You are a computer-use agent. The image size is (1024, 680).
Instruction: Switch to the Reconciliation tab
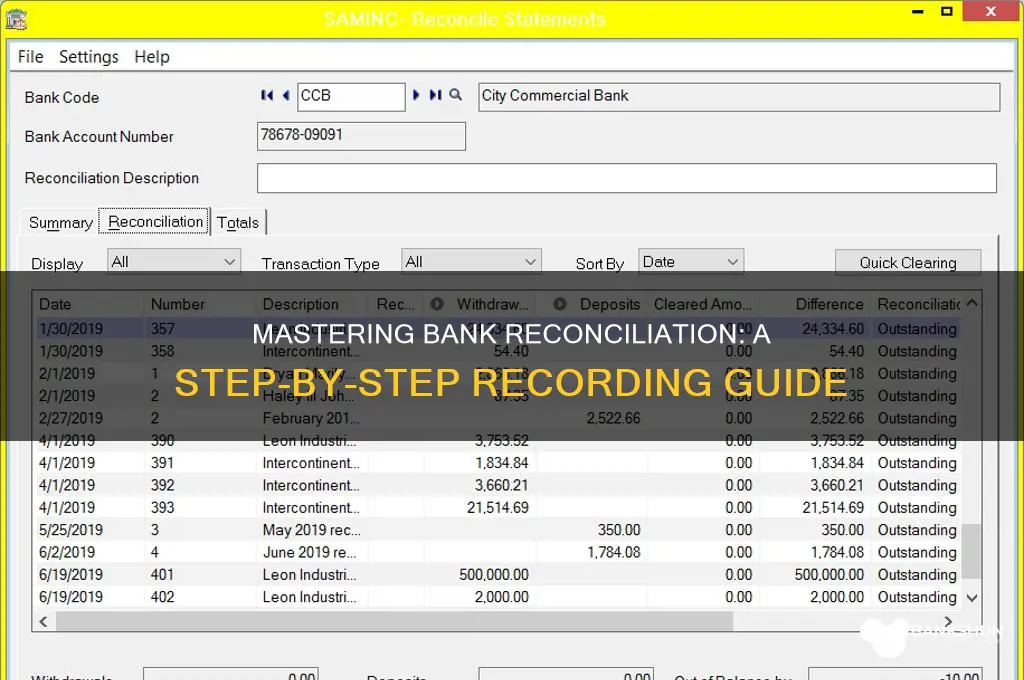(x=155, y=222)
